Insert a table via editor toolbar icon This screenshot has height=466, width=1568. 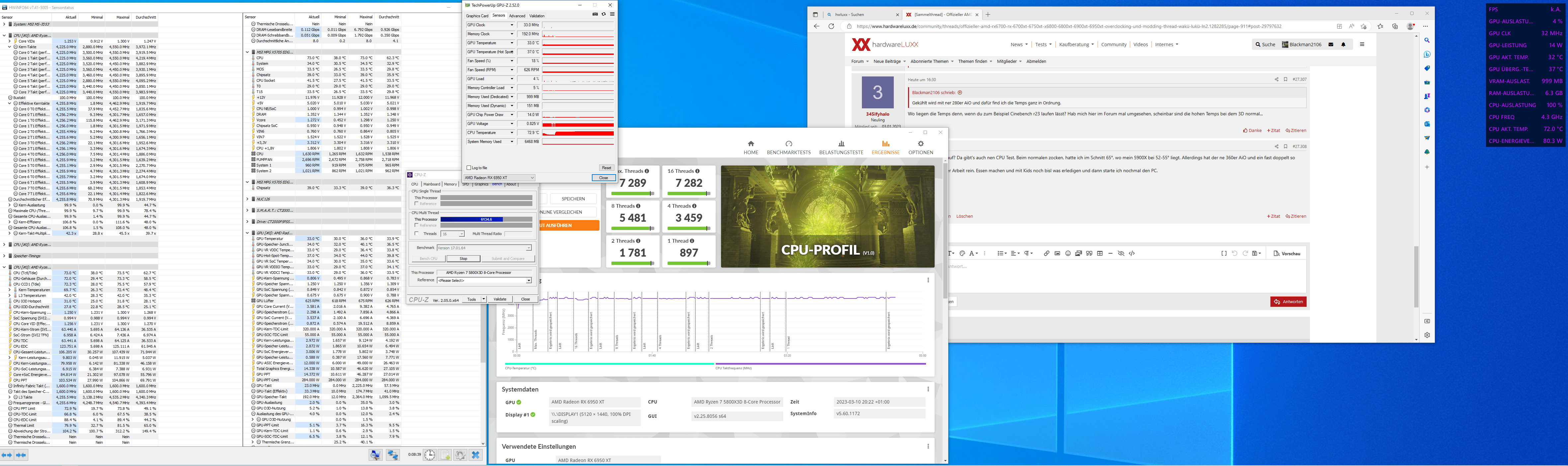(x=1099, y=253)
